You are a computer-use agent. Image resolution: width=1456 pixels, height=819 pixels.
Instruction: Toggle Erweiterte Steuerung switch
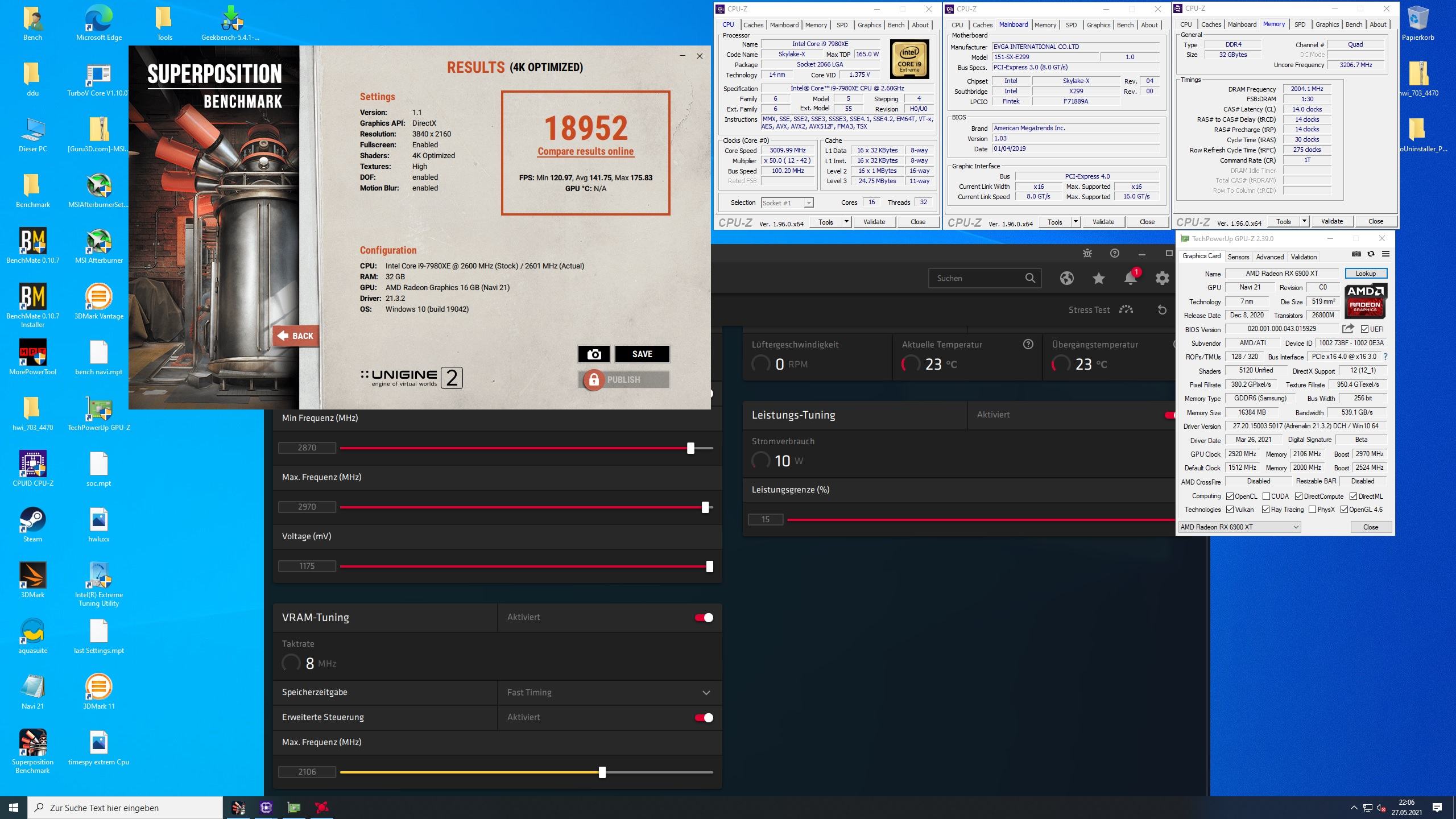pyautogui.click(x=704, y=718)
